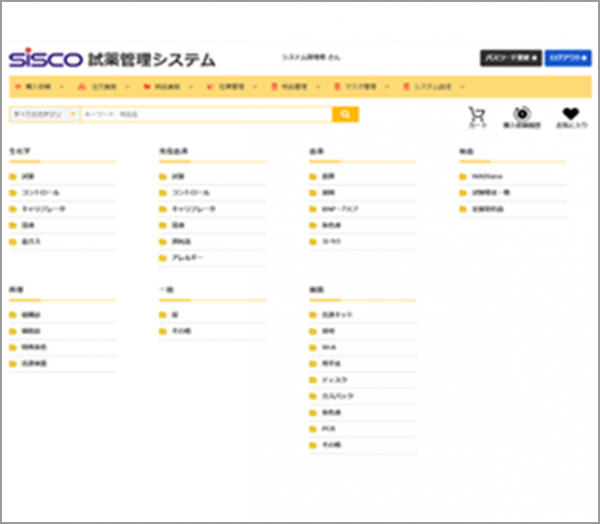The image size is (600, 524).
Task: Expand the dropdown arrow next to マスタ管理
Action: (x=387, y=86)
